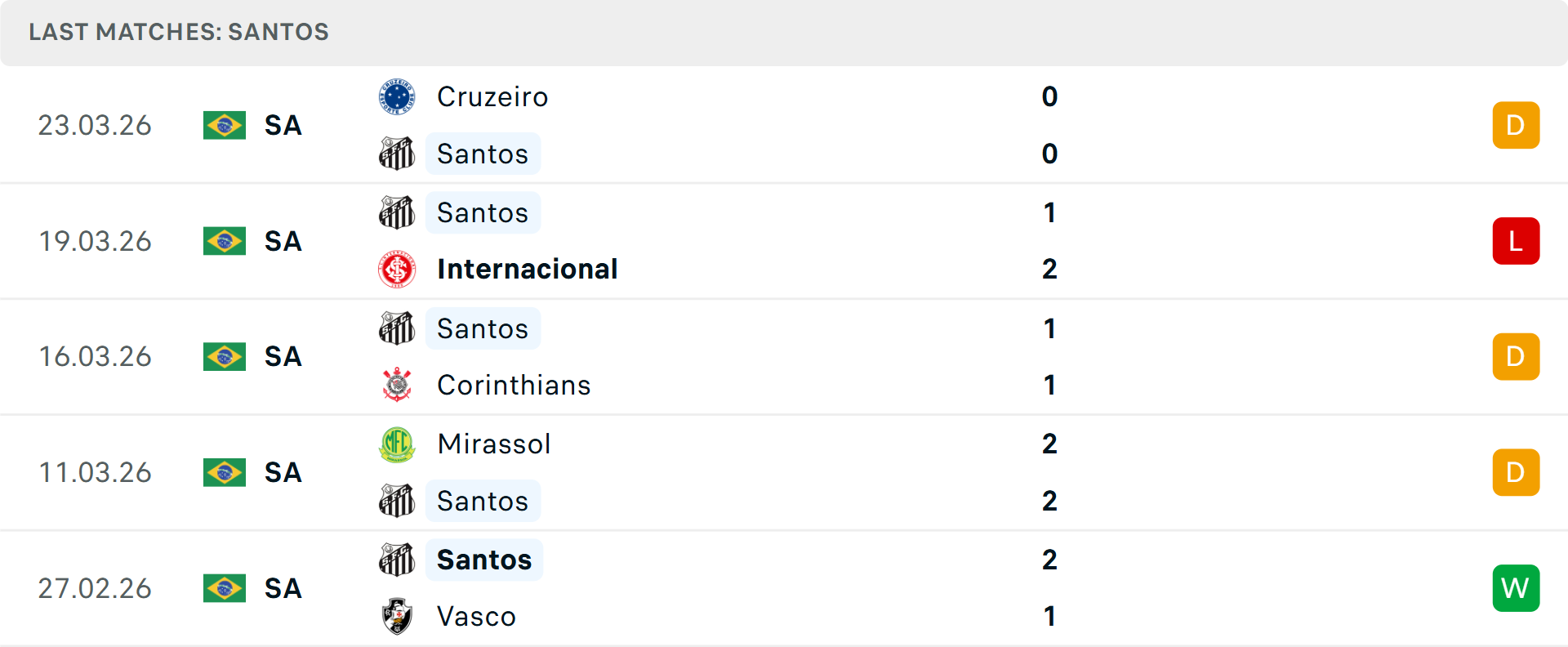This screenshot has height=647, width=1568.
Task: Click the SA league label for 19.03.26
Action: 283,241
